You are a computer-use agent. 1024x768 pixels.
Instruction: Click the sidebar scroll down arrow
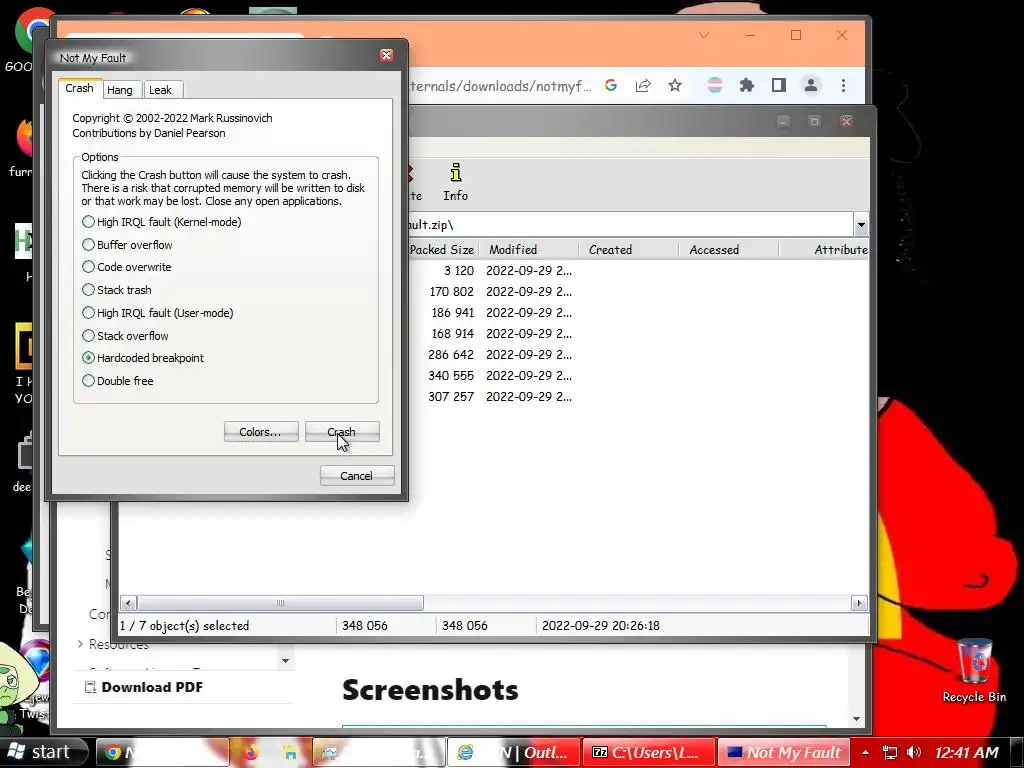point(285,661)
